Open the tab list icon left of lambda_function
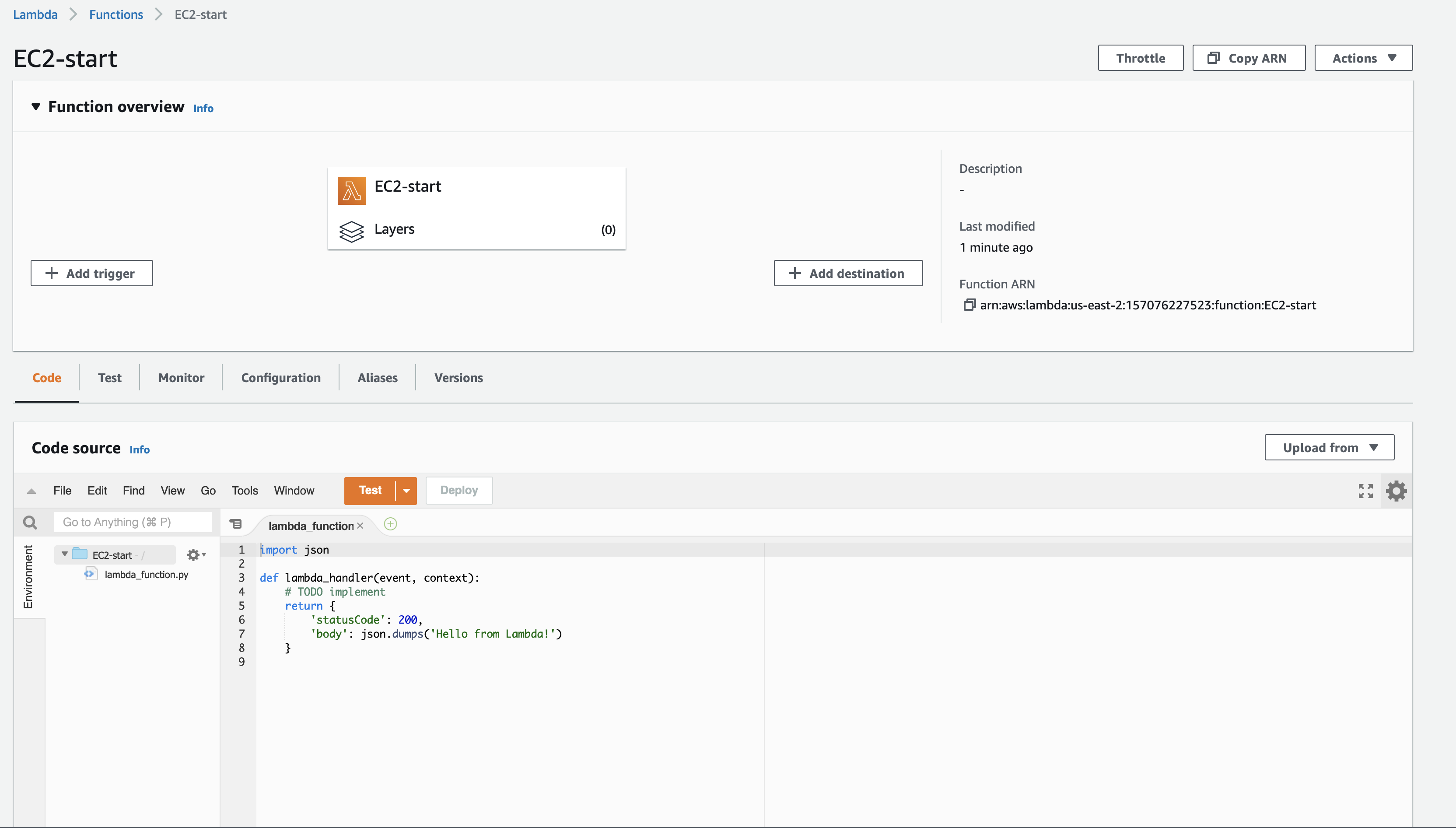Viewport: 1456px width, 828px height. pyautogui.click(x=235, y=524)
